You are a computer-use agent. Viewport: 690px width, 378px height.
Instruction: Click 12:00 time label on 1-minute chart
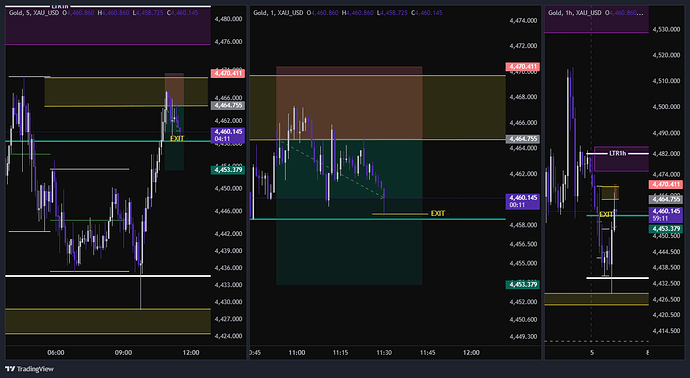471,352
